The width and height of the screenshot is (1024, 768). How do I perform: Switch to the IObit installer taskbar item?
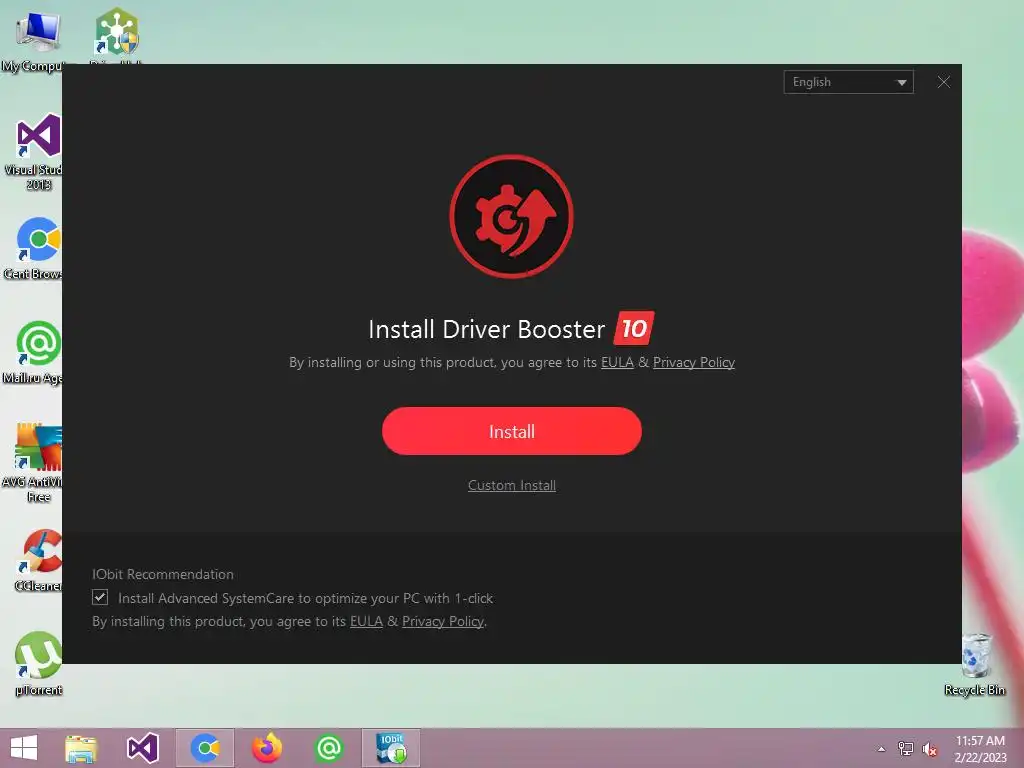391,748
